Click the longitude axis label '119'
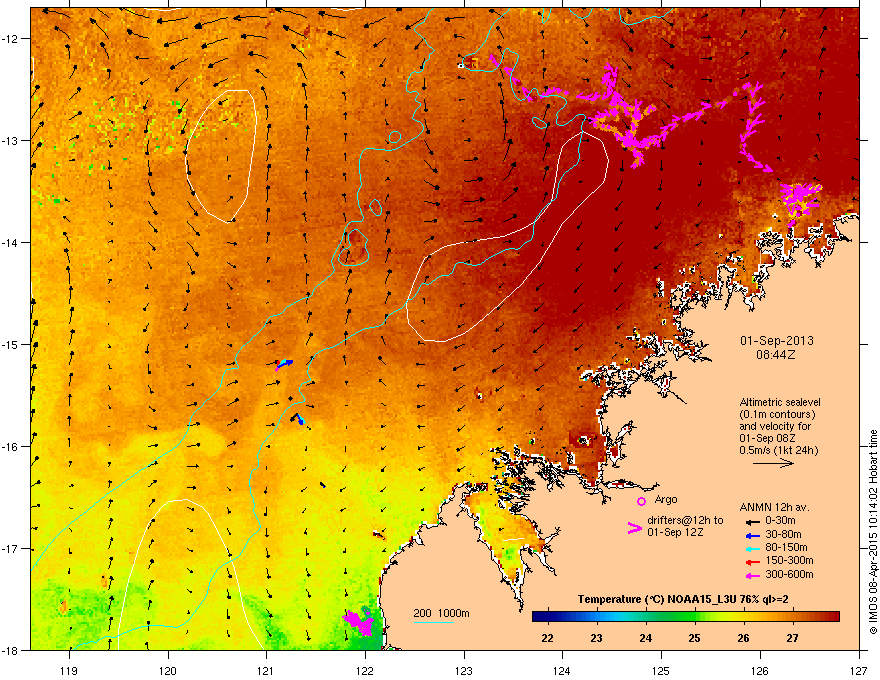Image resolution: width=880 pixels, height=680 pixels. tap(69, 670)
